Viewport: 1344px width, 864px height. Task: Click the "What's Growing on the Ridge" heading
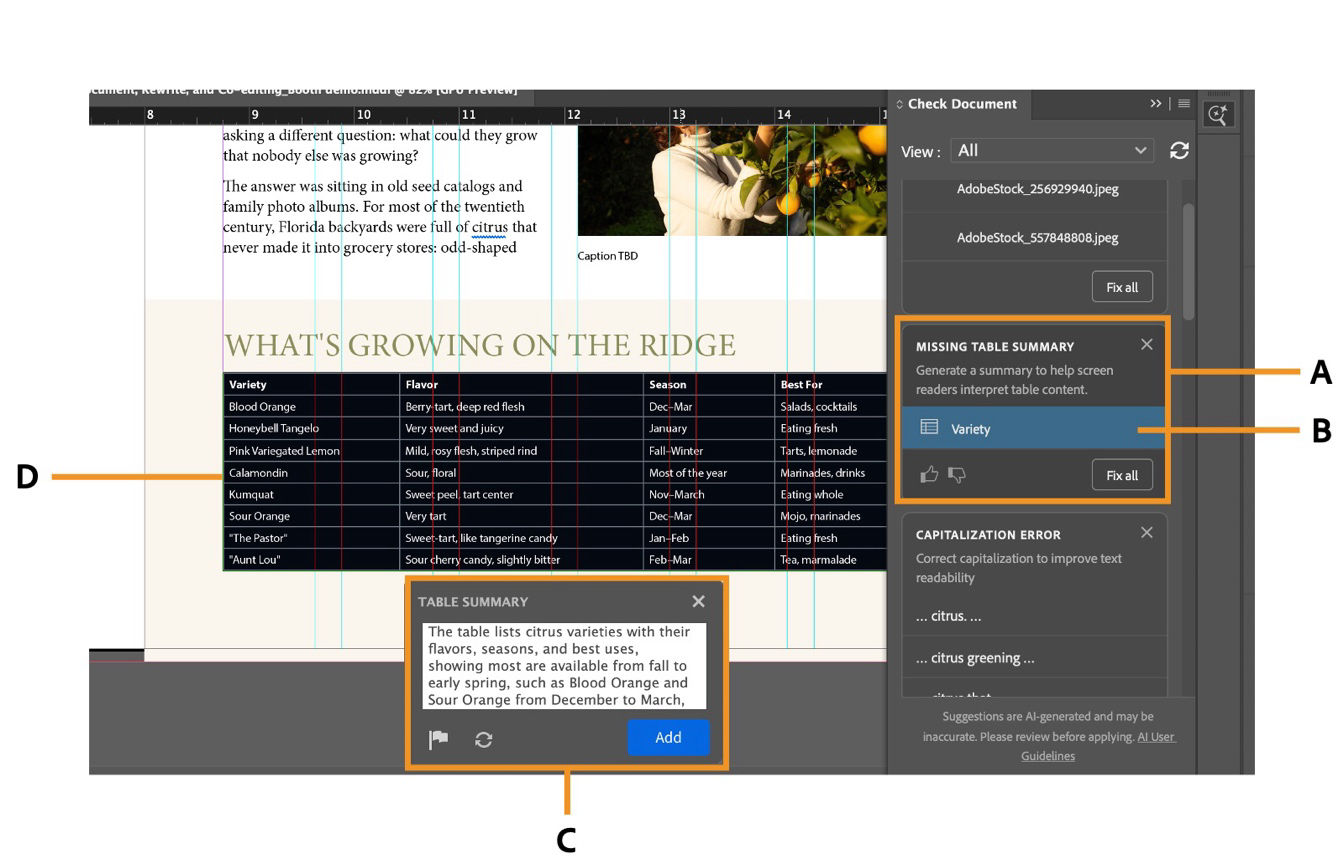click(x=480, y=345)
